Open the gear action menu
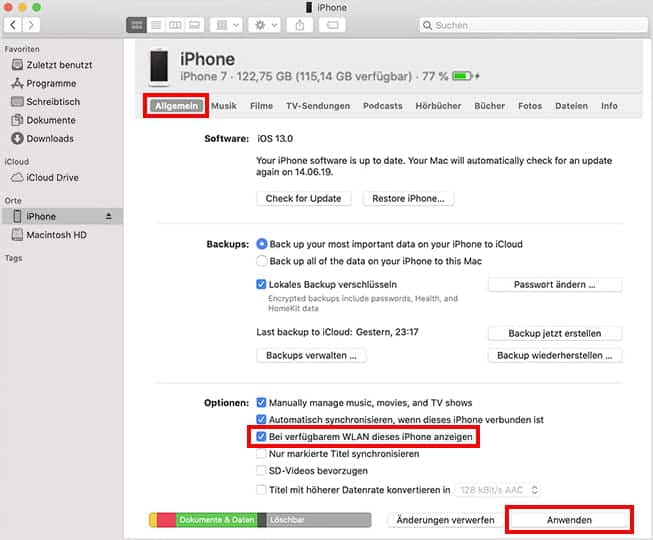The height and width of the screenshot is (540, 653). pos(265,25)
